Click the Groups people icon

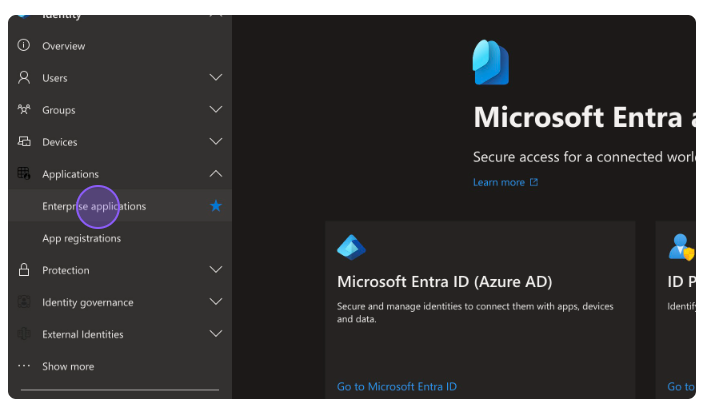(24, 110)
